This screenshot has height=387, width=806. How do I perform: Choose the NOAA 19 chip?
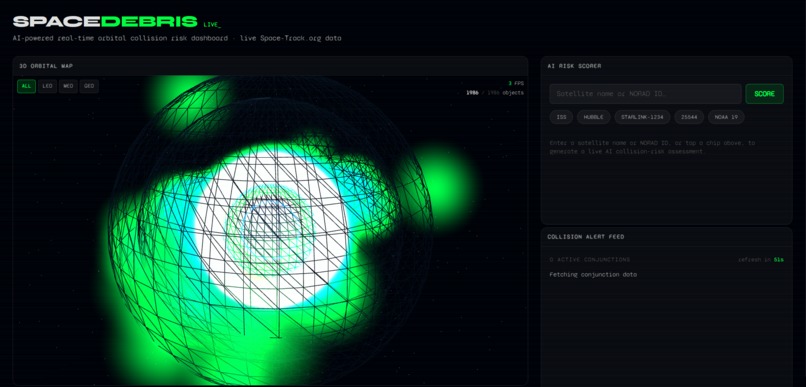tap(726, 117)
